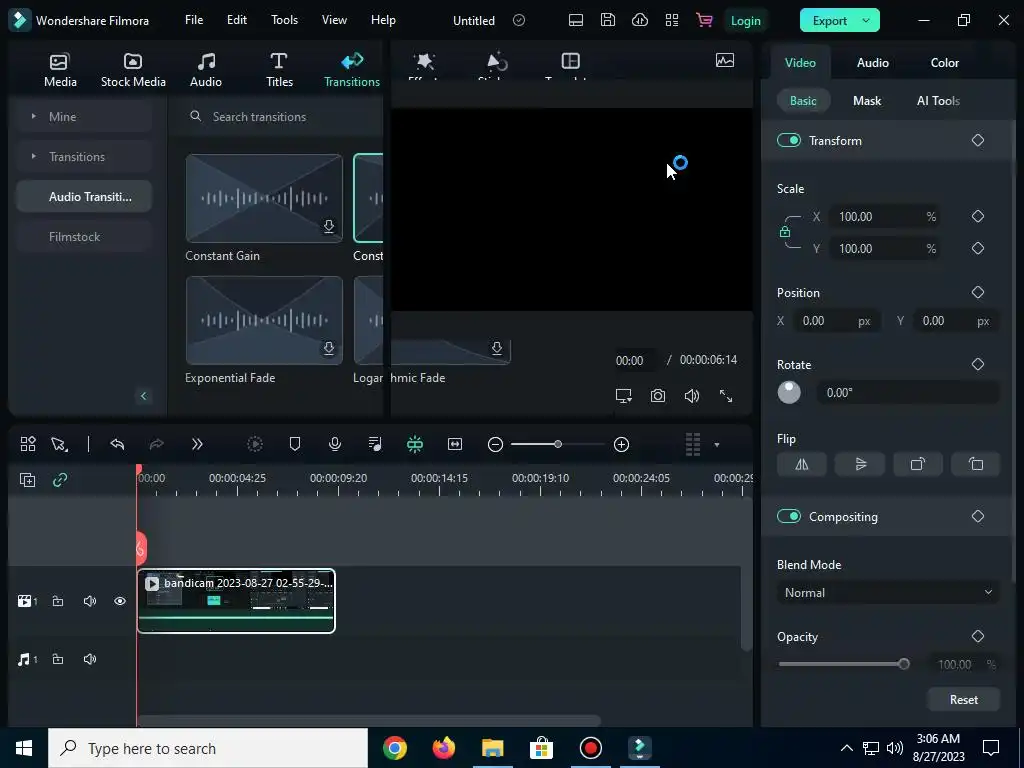Lock audio track 1
This screenshot has height=768, width=1024.
[x=58, y=659]
